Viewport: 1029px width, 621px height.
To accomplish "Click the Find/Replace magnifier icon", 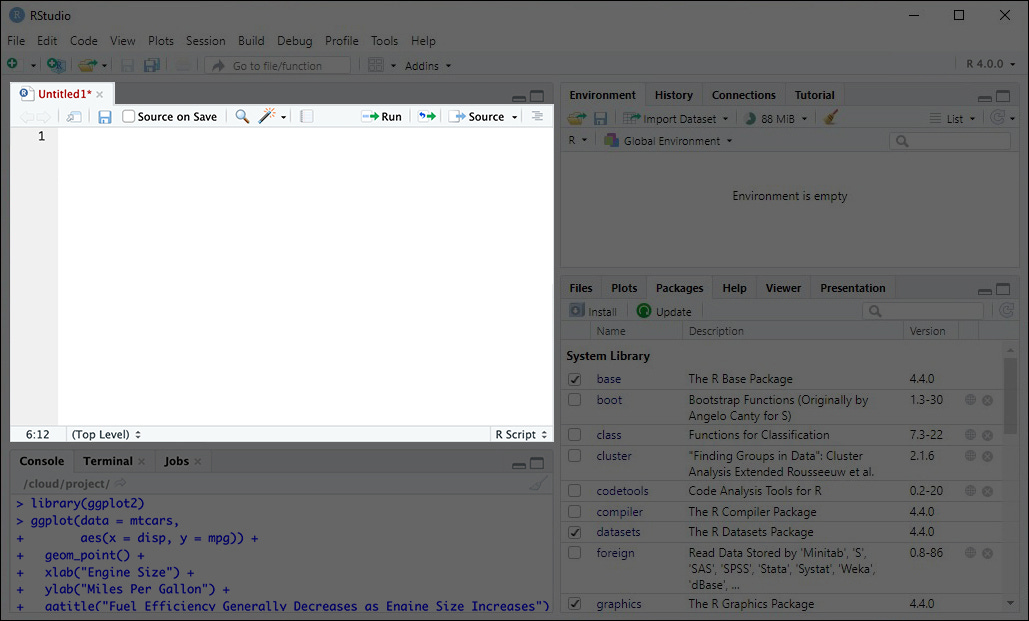I will (242, 116).
